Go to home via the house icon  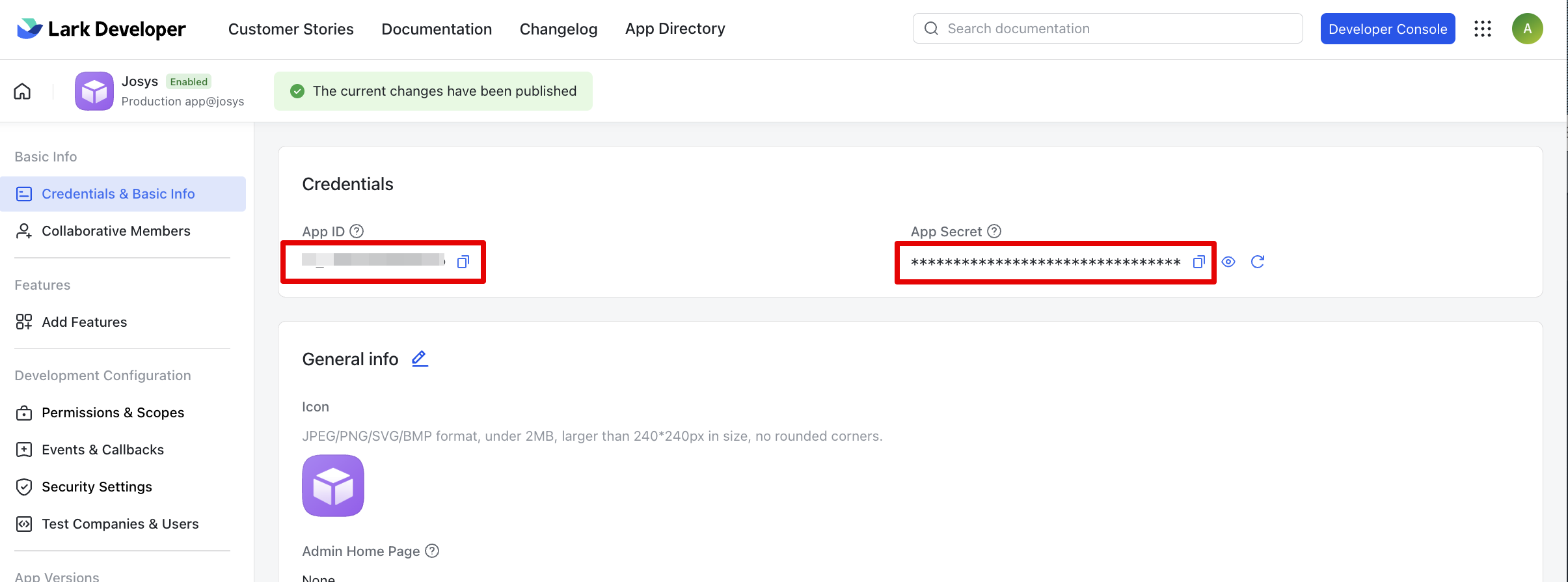click(x=22, y=91)
